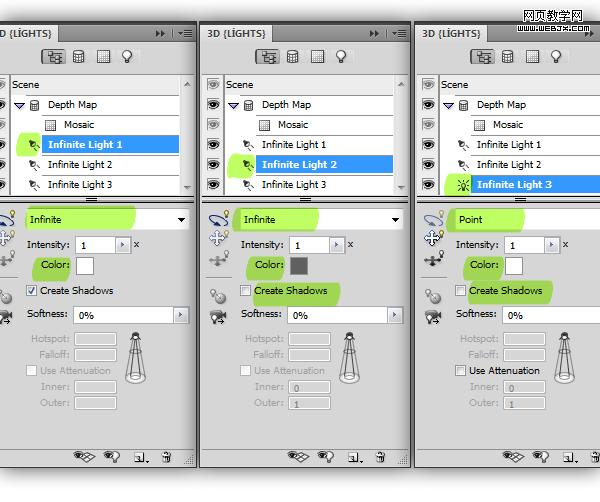Choose the drag light tool in right panel

click(x=434, y=238)
